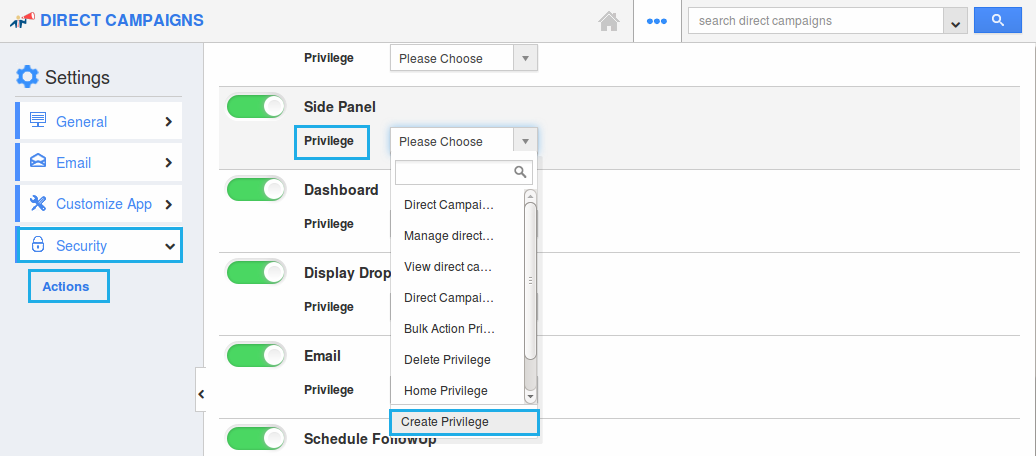
Task: Toggle the Side Panel switch off
Action: pyautogui.click(x=256, y=106)
